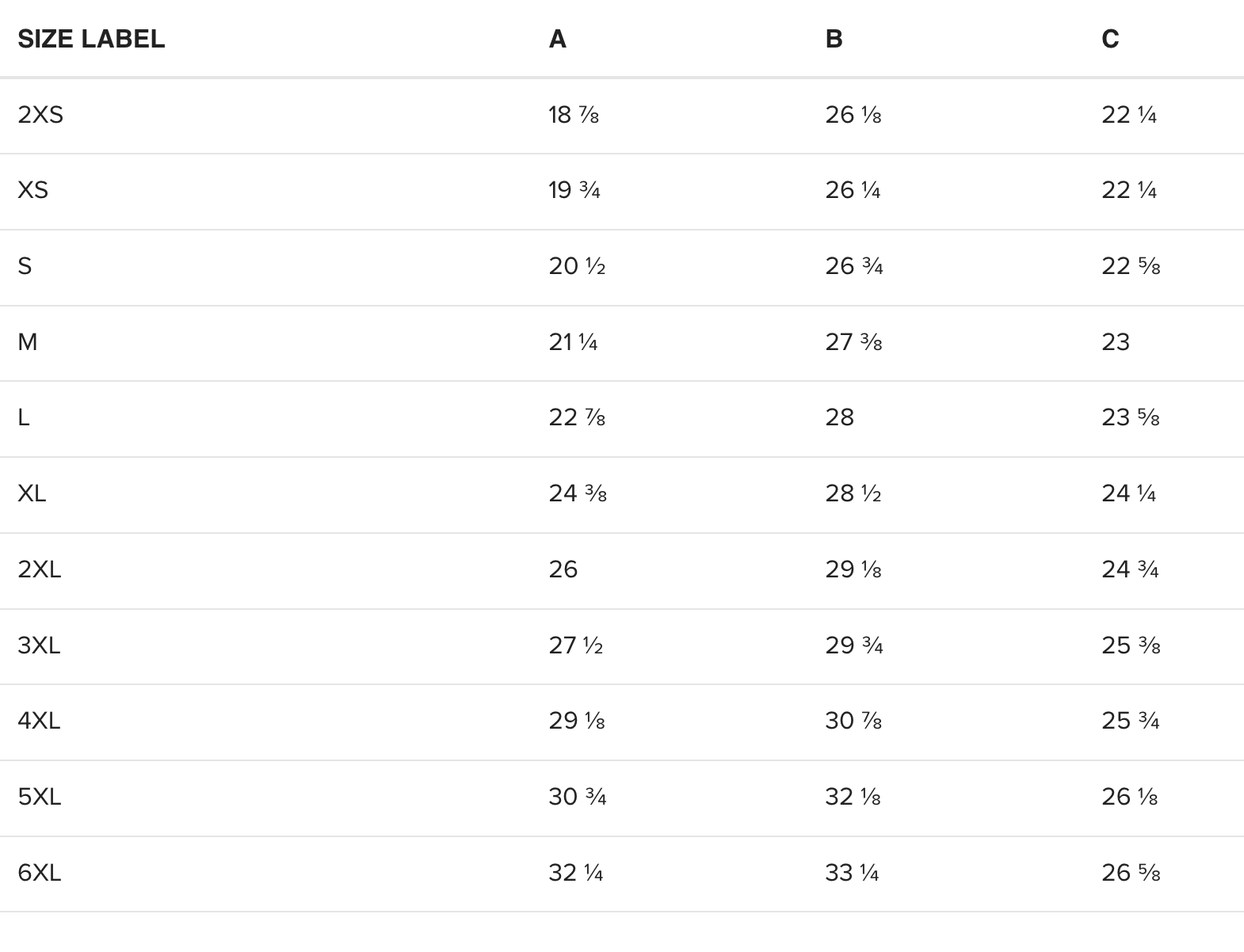The image size is (1244, 952).
Task: Select the XS size row label
Action: [32, 190]
